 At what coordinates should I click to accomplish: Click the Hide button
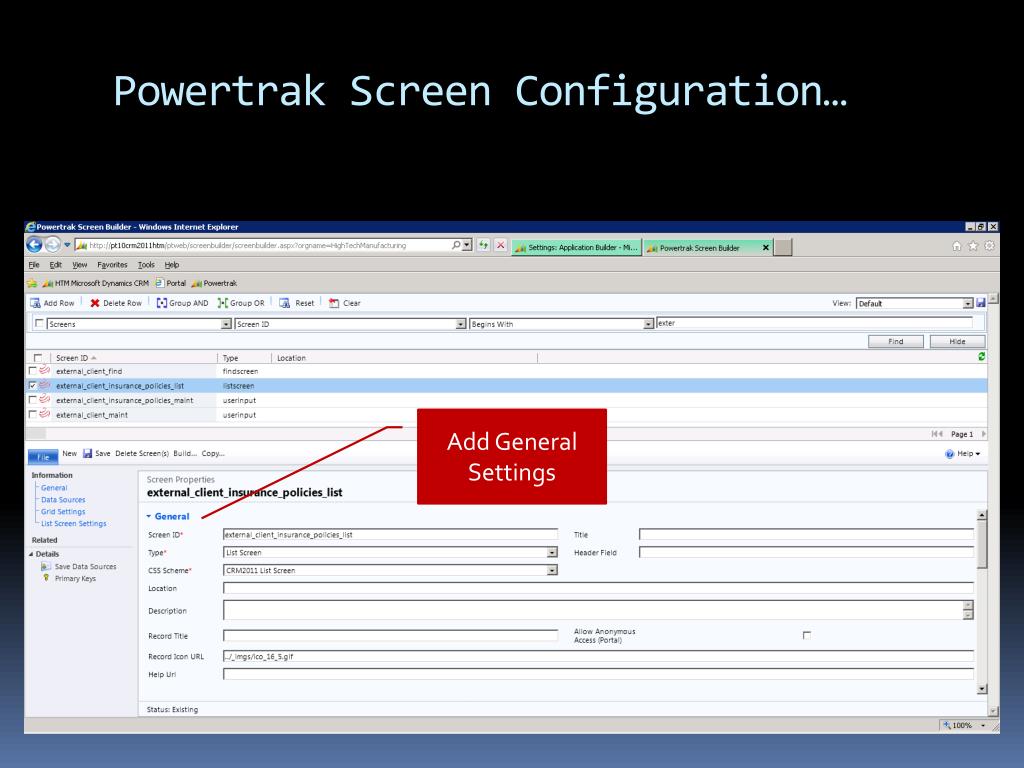tap(957, 341)
